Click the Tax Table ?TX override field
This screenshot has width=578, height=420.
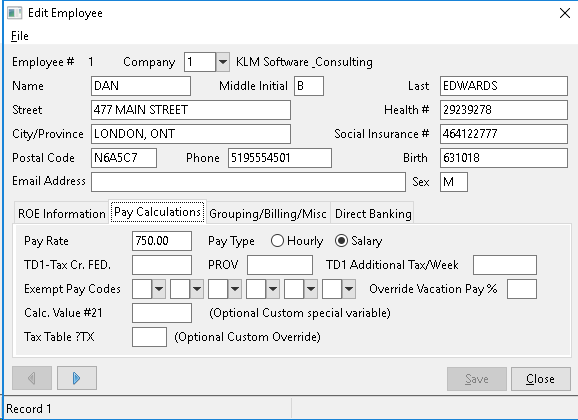click(x=149, y=337)
